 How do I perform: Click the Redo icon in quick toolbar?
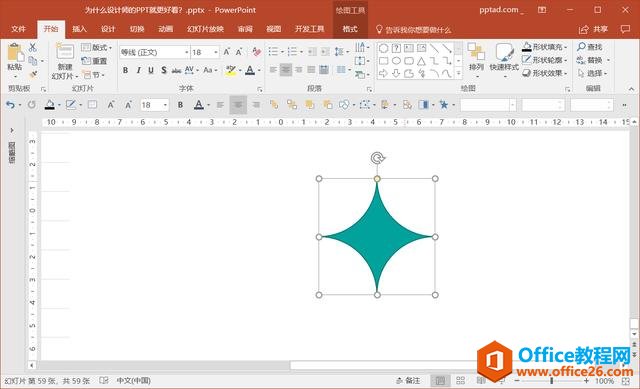(31, 105)
